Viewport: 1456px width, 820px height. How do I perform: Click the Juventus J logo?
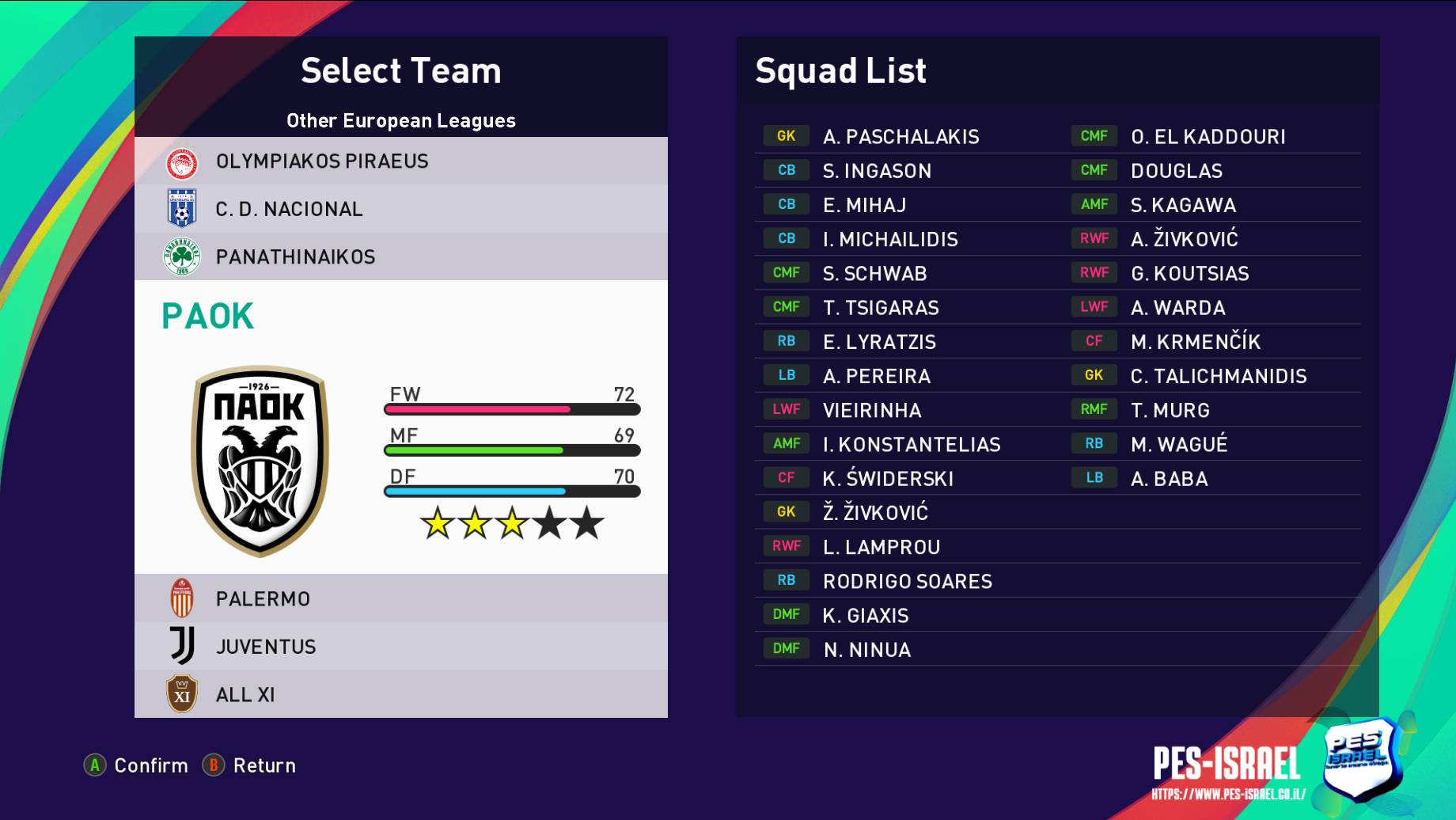[x=182, y=646]
